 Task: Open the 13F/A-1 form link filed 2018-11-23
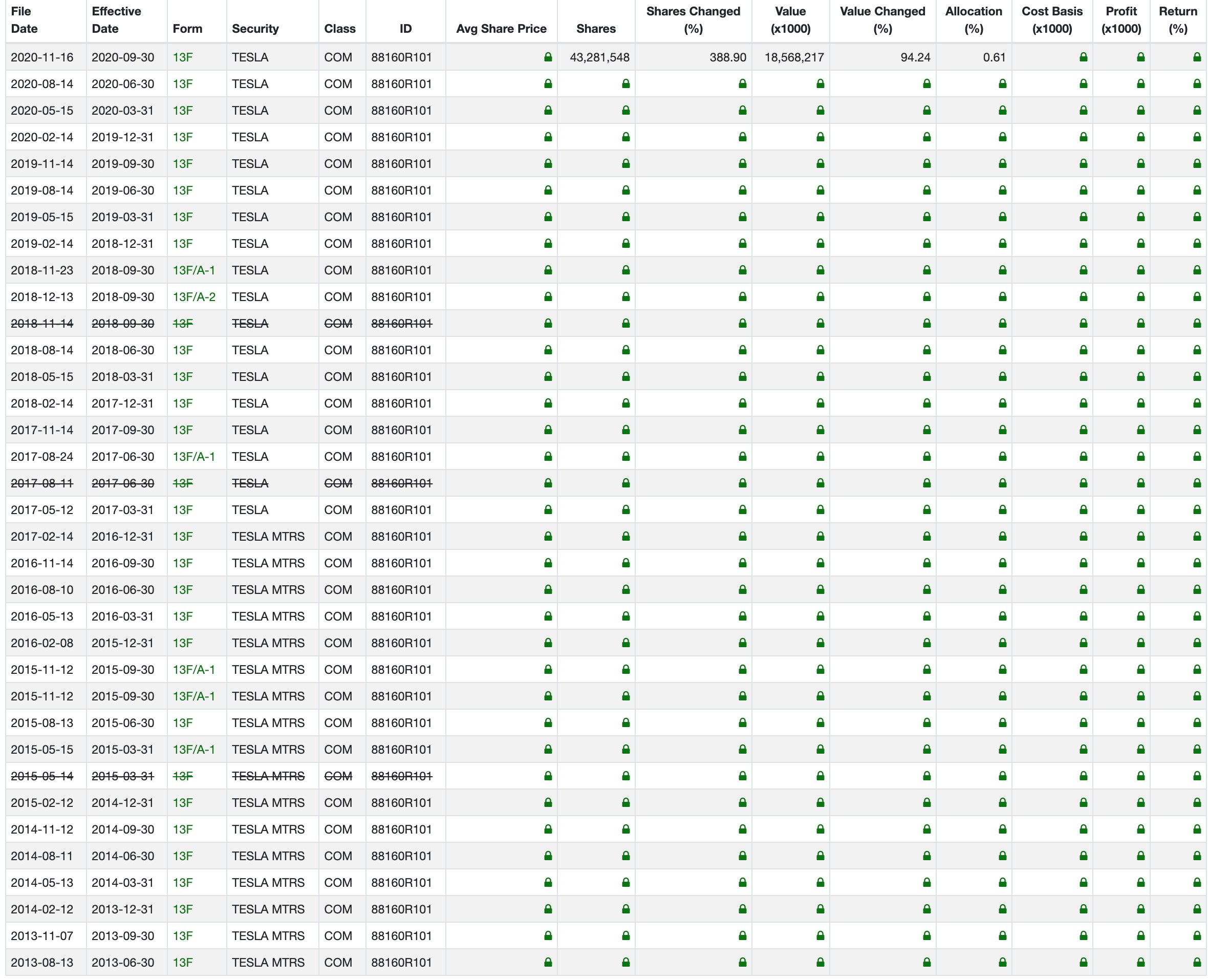[x=193, y=270]
